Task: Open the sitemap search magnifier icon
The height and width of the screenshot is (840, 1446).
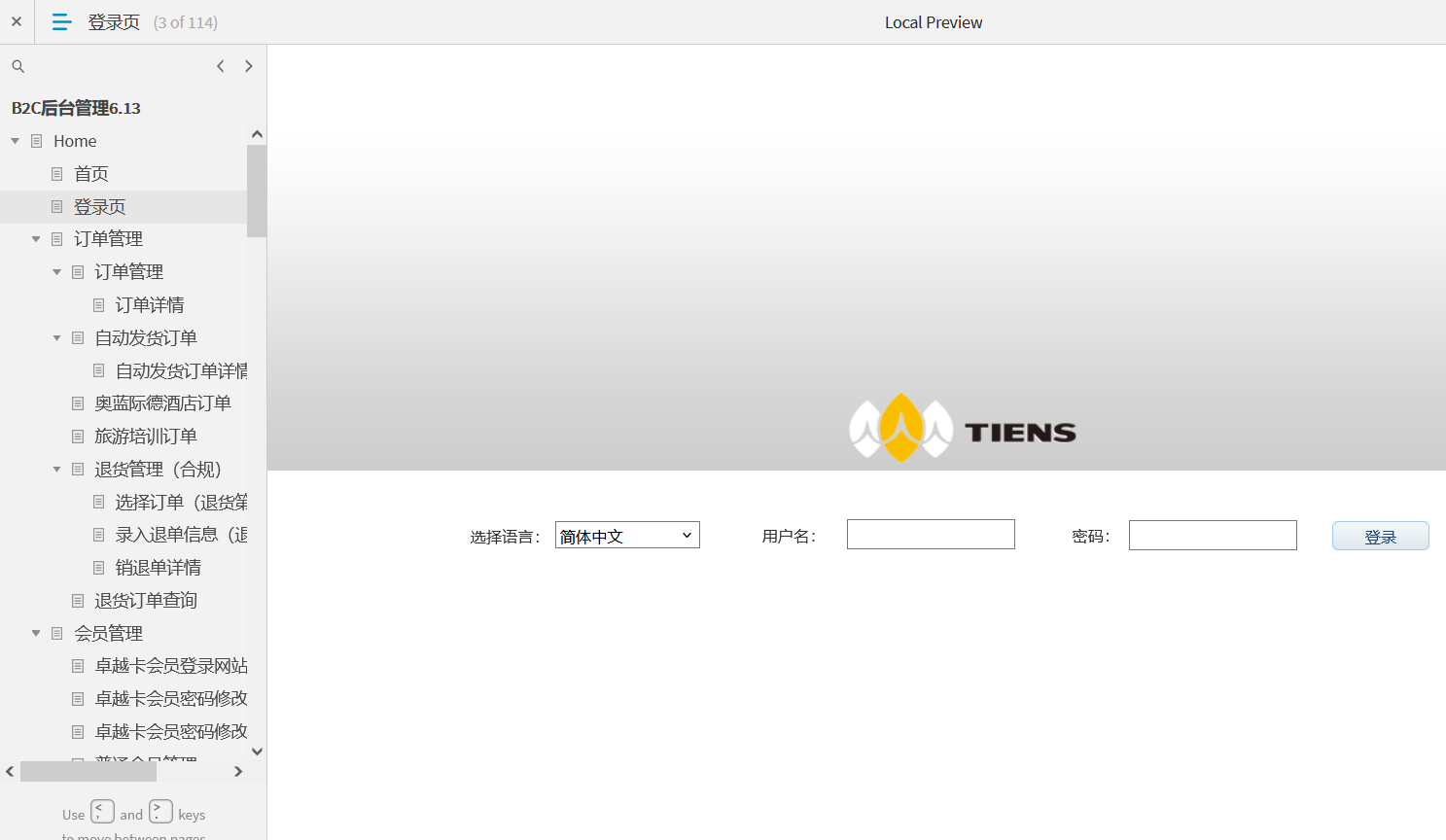Action: (18, 66)
